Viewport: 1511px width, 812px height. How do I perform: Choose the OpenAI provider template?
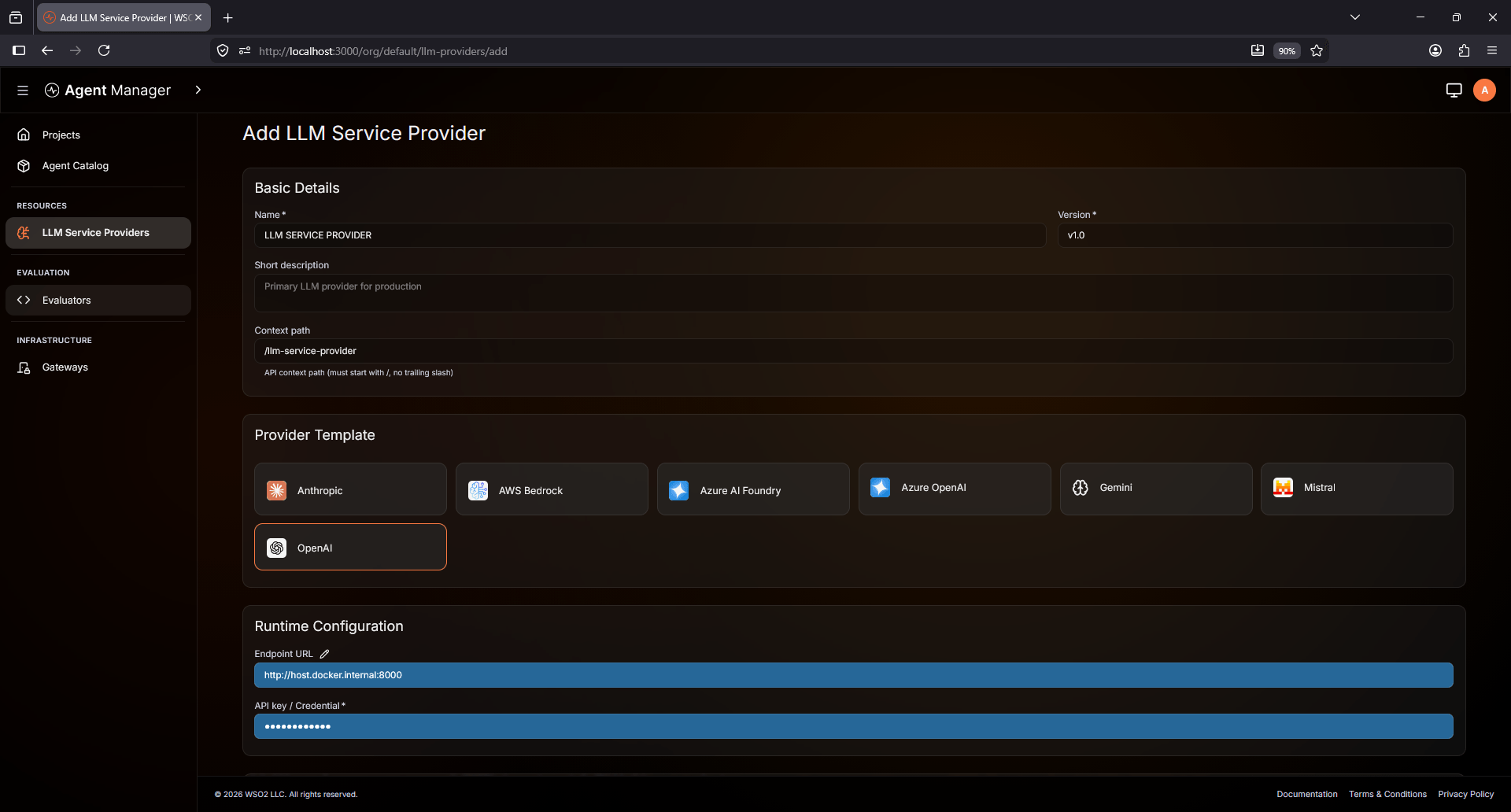[x=350, y=547]
